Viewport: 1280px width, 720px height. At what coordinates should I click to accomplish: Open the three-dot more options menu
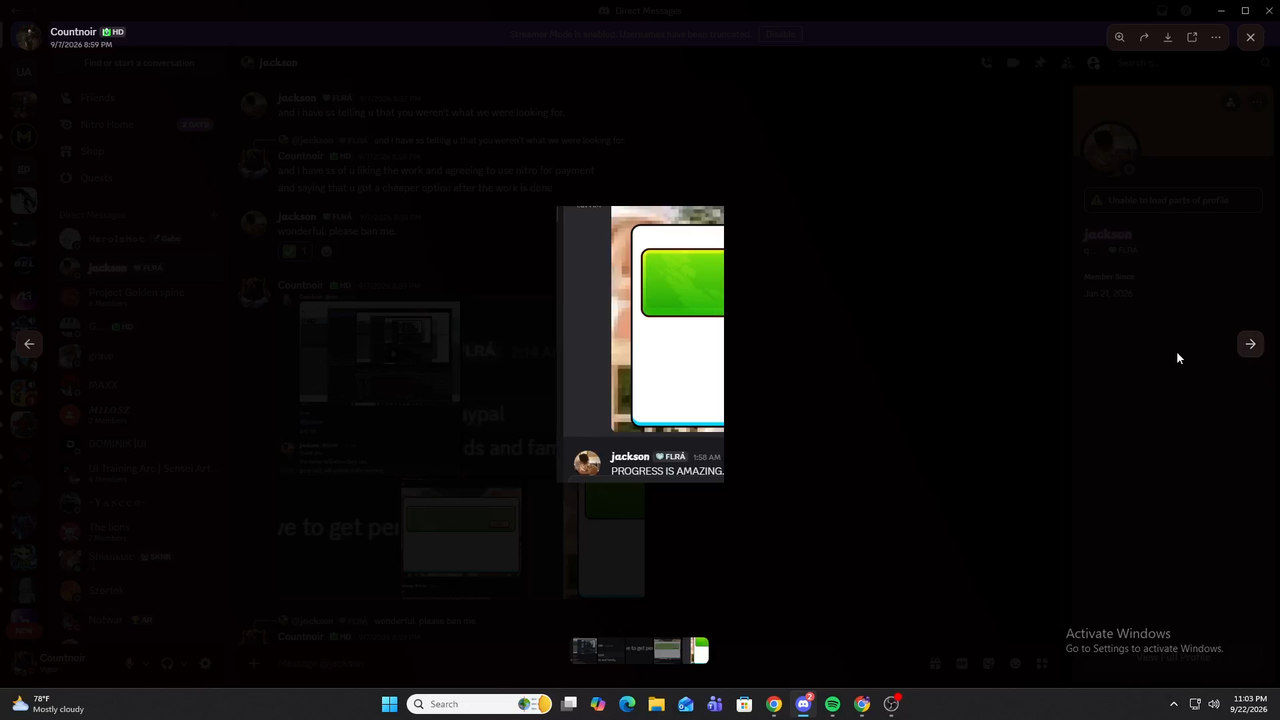pyautogui.click(x=1216, y=37)
